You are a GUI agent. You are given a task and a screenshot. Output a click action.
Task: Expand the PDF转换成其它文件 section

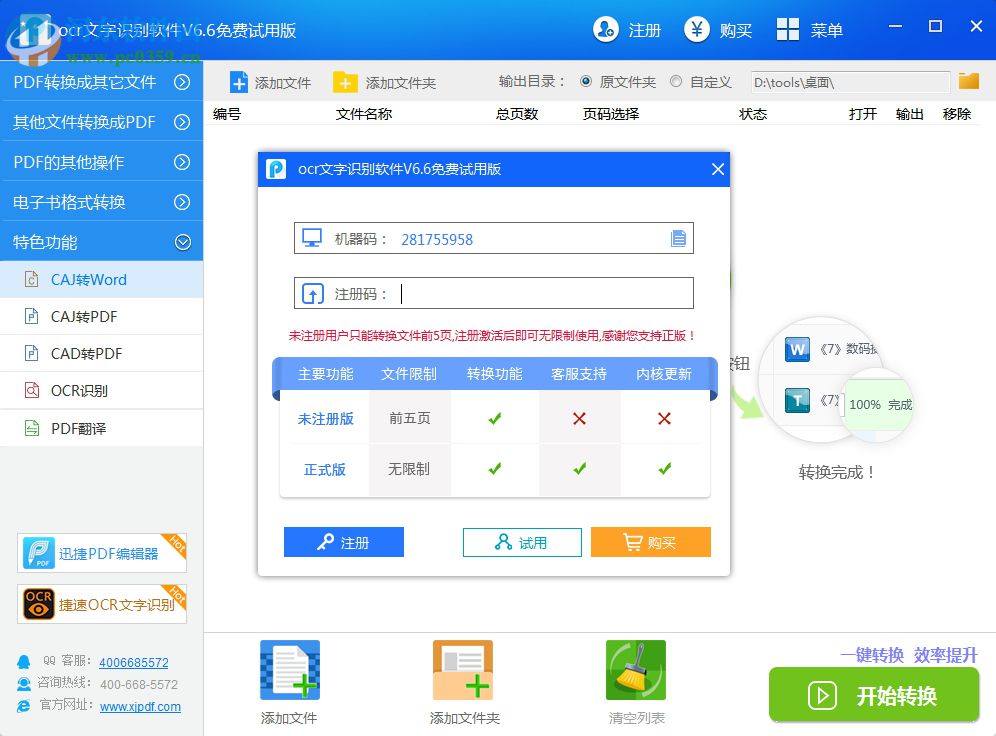point(102,82)
